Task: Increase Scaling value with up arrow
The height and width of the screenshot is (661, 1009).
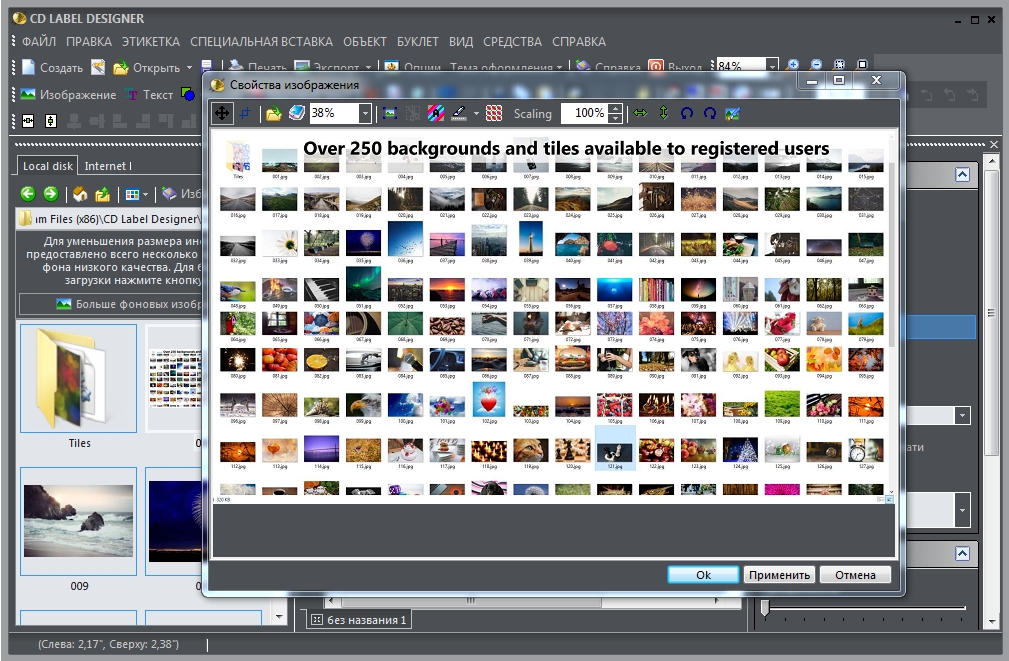Action: [616, 109]
